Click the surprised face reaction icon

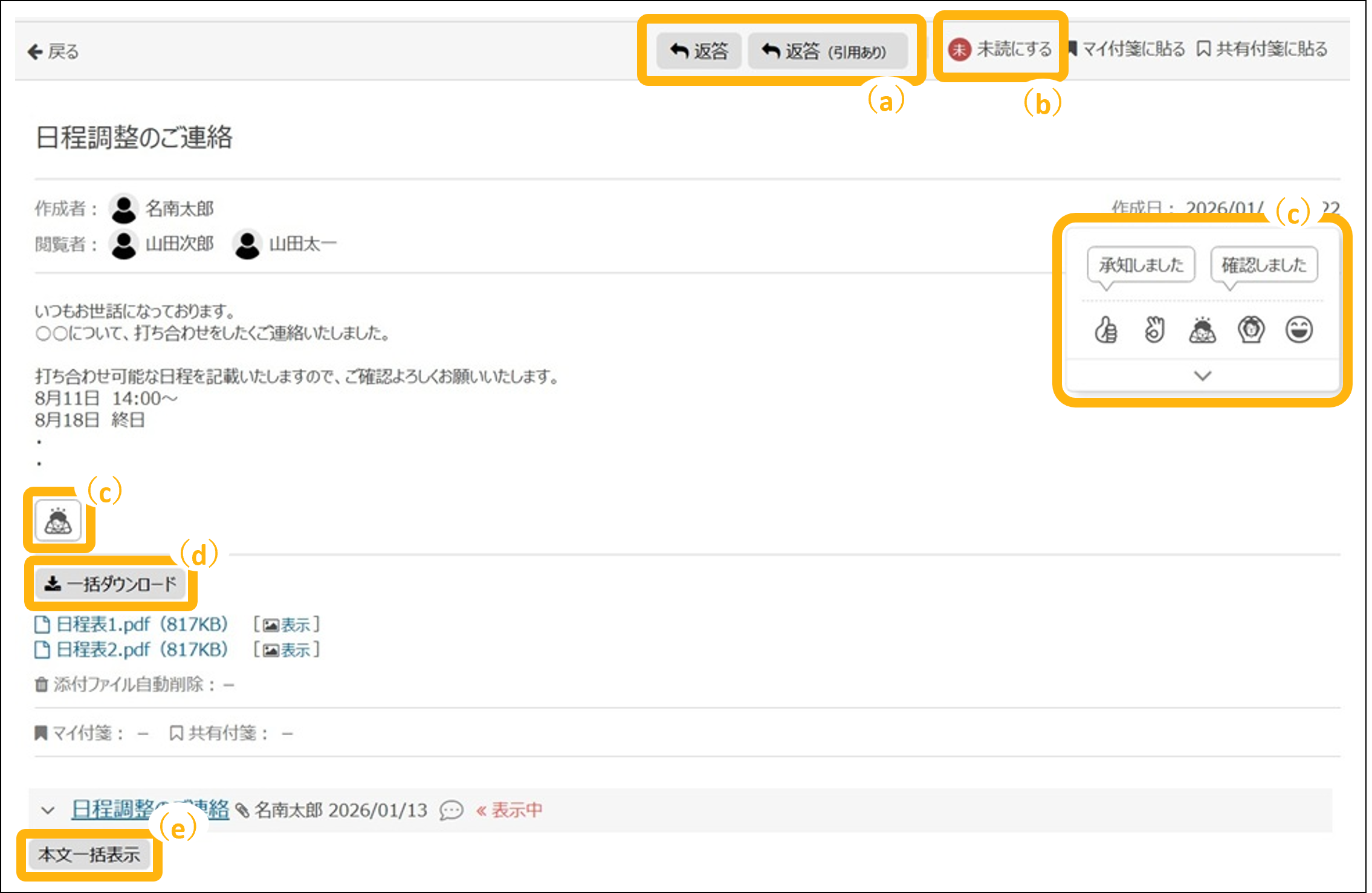[1251, 330]
